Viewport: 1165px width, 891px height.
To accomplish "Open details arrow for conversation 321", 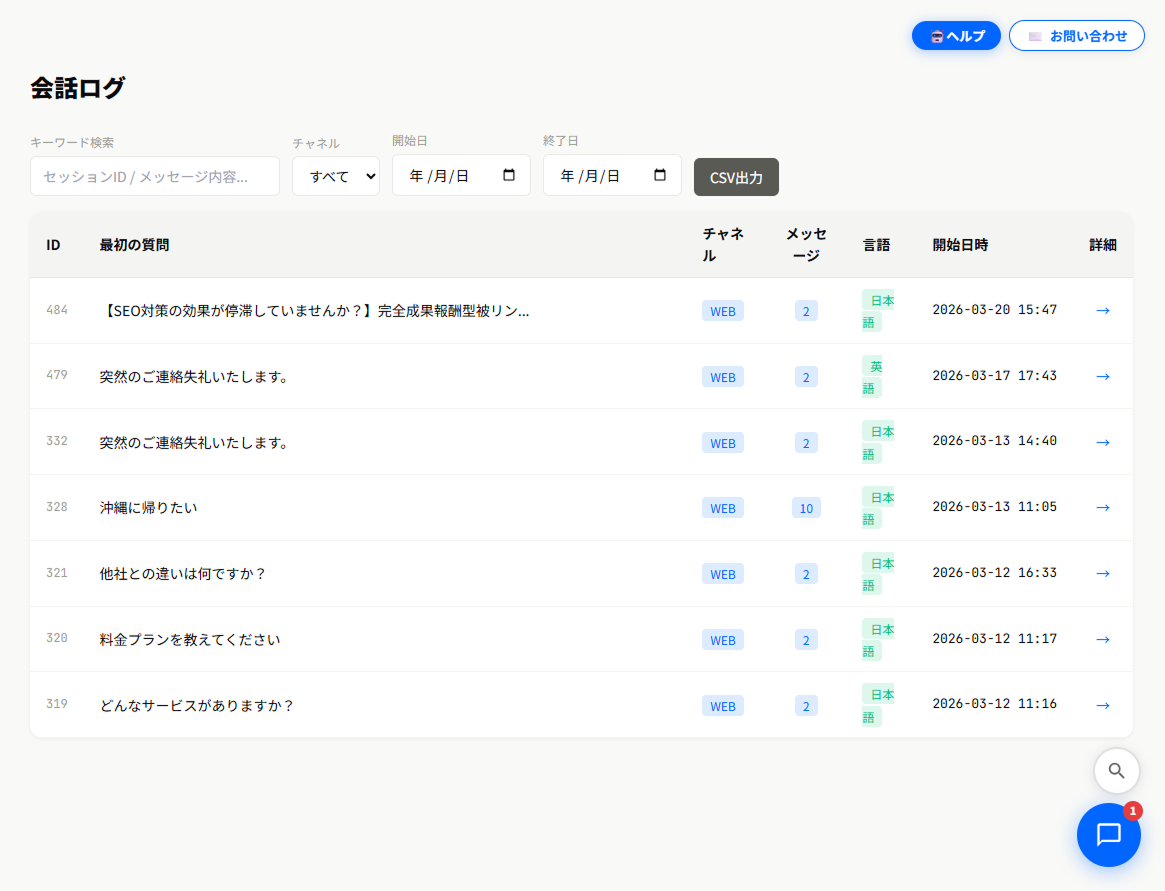I will coord(1102,573).
